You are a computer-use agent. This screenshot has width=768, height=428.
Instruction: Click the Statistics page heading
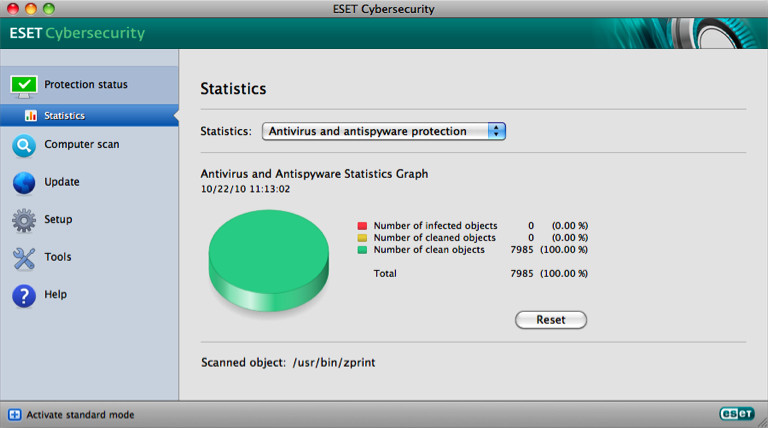(233, 89)
